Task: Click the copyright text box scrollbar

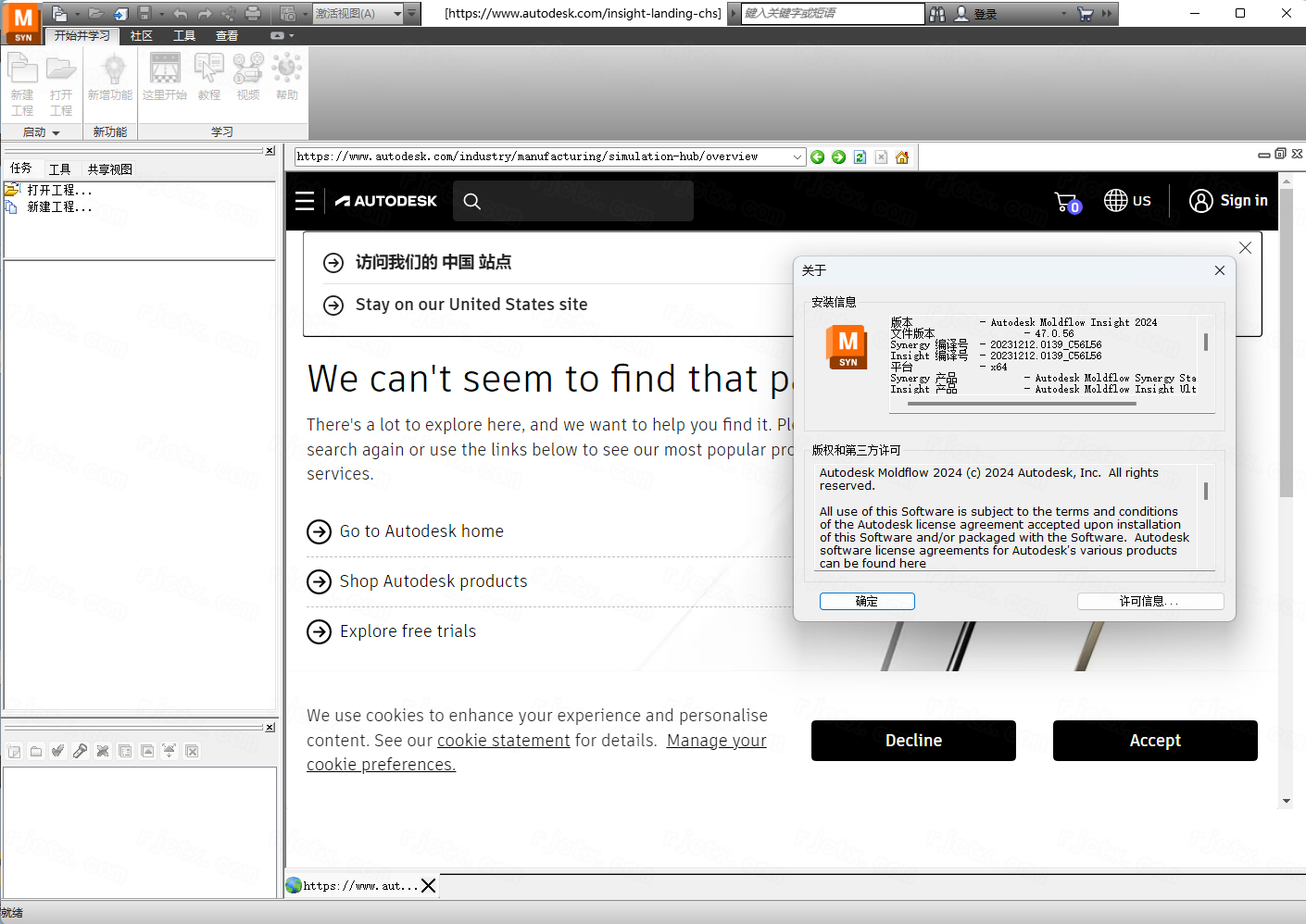Action: pyautogui.click(x=1205, y=491)
